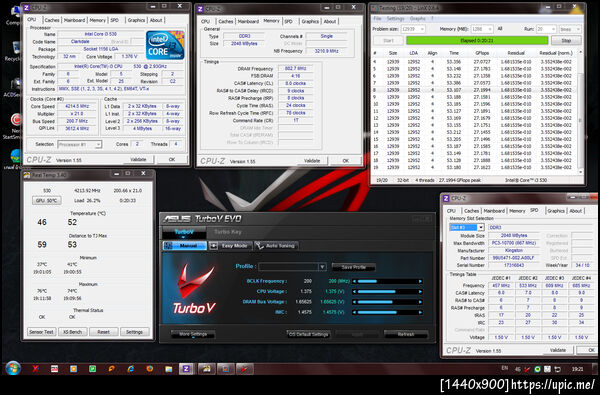The height and width of the screenshot is (395, 600).
Task: Click More Settings in TurboV EVO
Action: tap(193, 334)
